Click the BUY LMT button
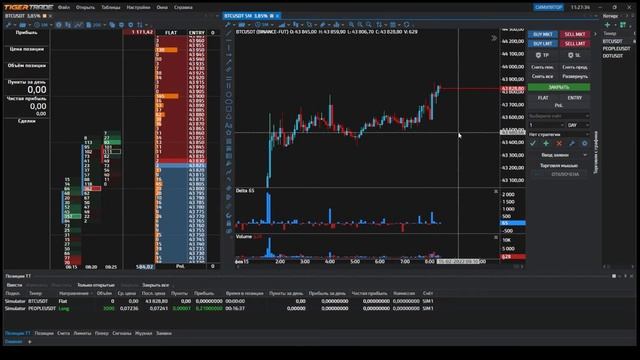 click(542, 44)
